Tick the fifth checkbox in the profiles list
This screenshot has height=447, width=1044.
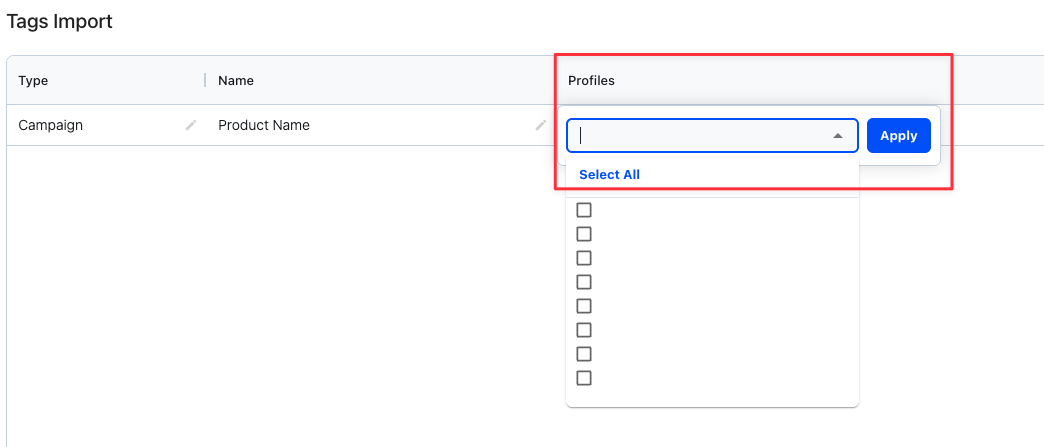point(584,306)
